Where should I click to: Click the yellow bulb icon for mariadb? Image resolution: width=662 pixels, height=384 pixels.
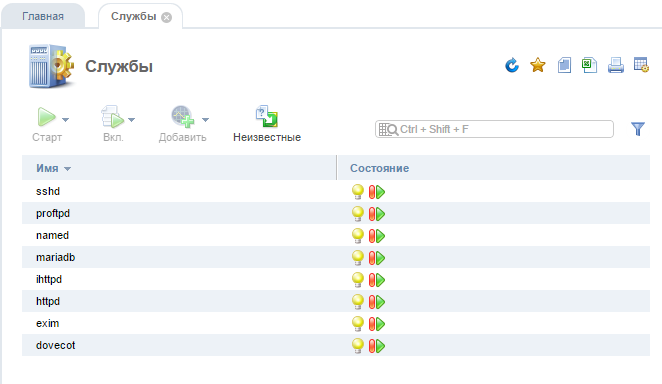[358, 257]
